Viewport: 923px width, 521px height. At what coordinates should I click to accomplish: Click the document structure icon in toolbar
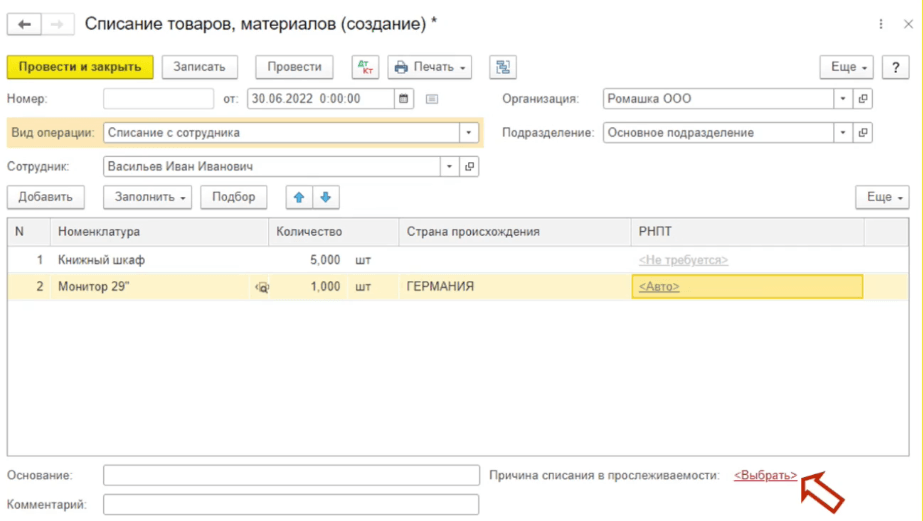[502, 67]
